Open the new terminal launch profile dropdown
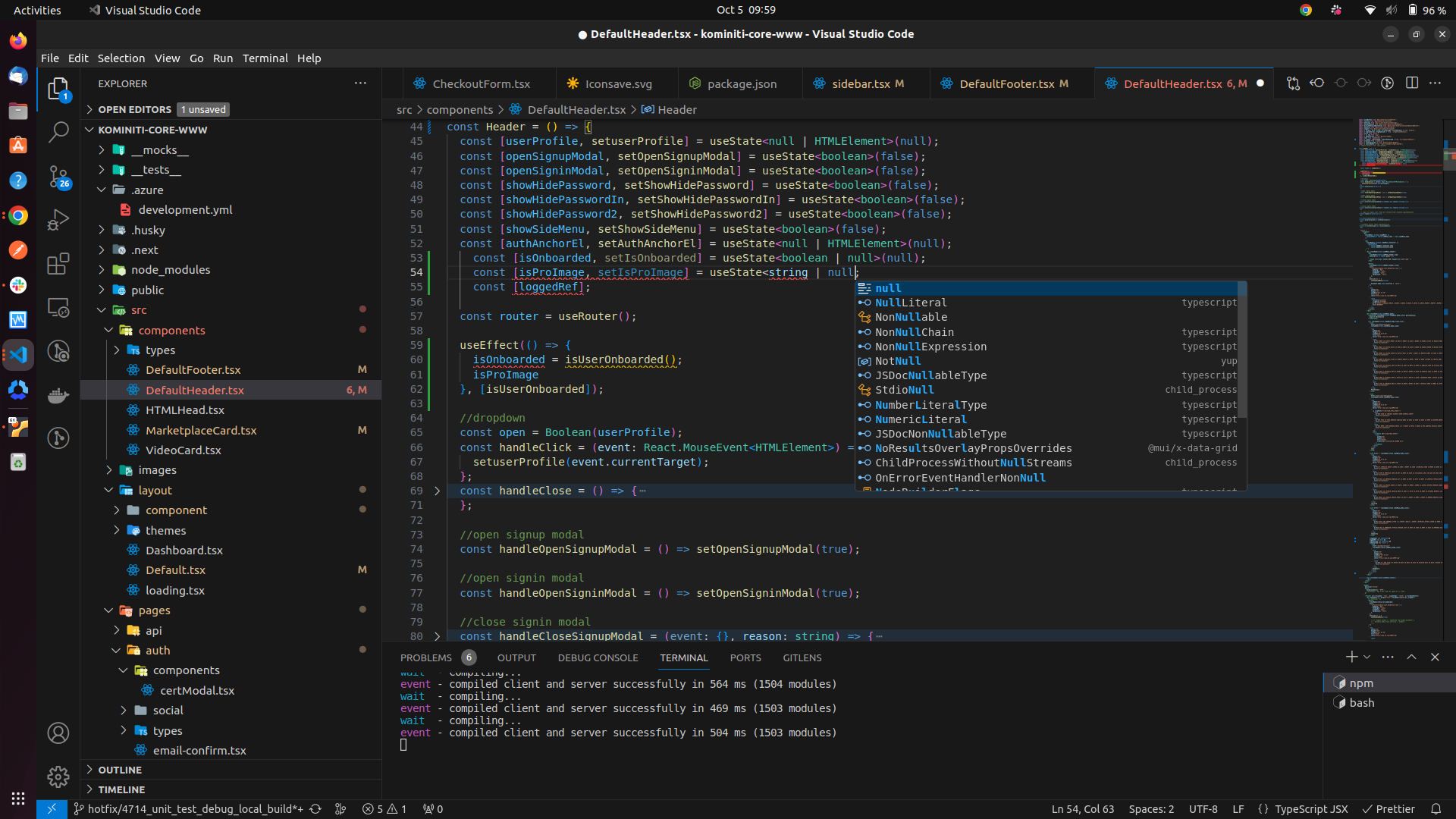 point(1367,657)
